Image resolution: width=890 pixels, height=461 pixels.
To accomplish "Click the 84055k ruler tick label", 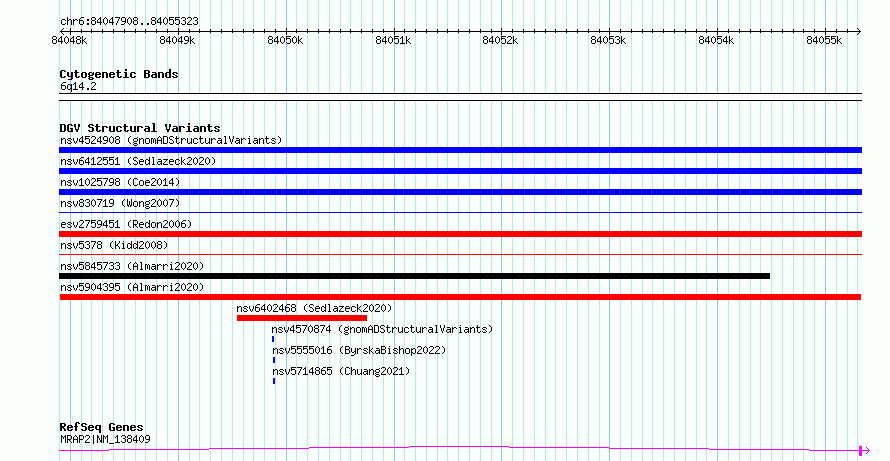I will pyautogui.click(x=825, y=40).
